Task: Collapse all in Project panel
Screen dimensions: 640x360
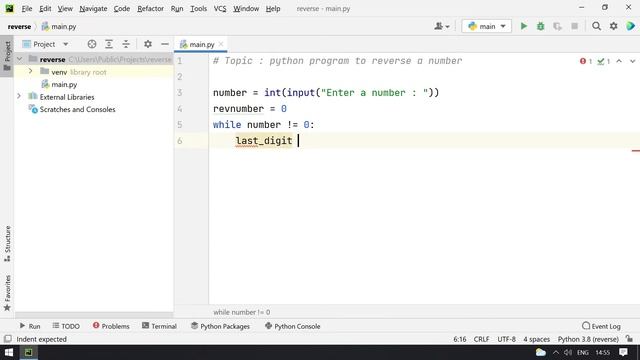Action: [126, 44]
